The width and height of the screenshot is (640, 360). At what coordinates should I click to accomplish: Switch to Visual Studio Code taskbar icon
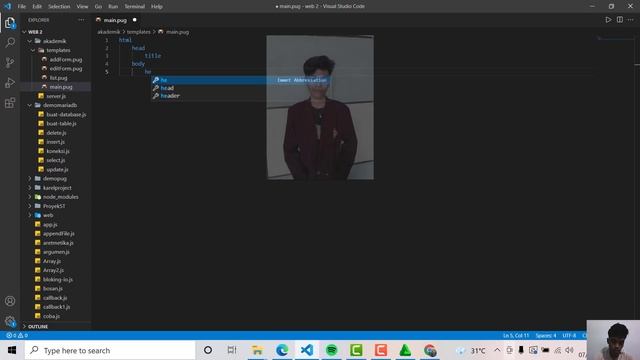[307, 350]
